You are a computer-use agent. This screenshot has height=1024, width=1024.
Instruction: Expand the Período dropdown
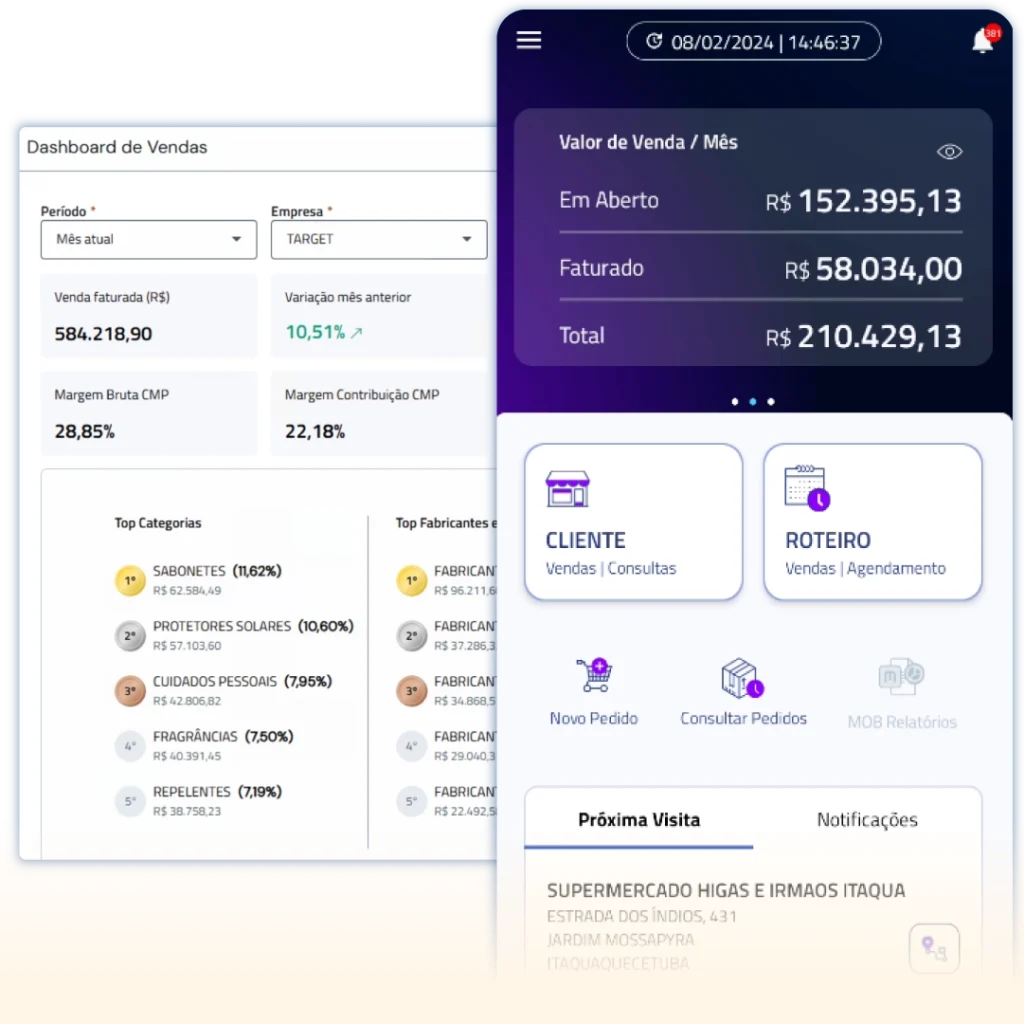click(148, 240)
